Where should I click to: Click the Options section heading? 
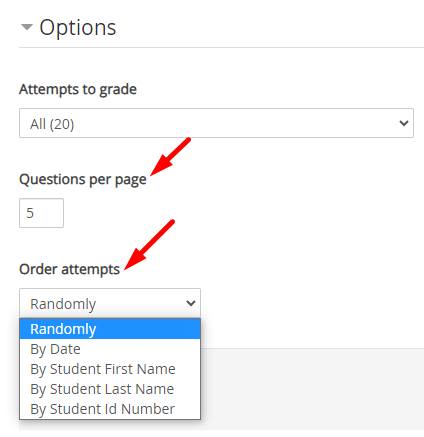tap(78, 27)
